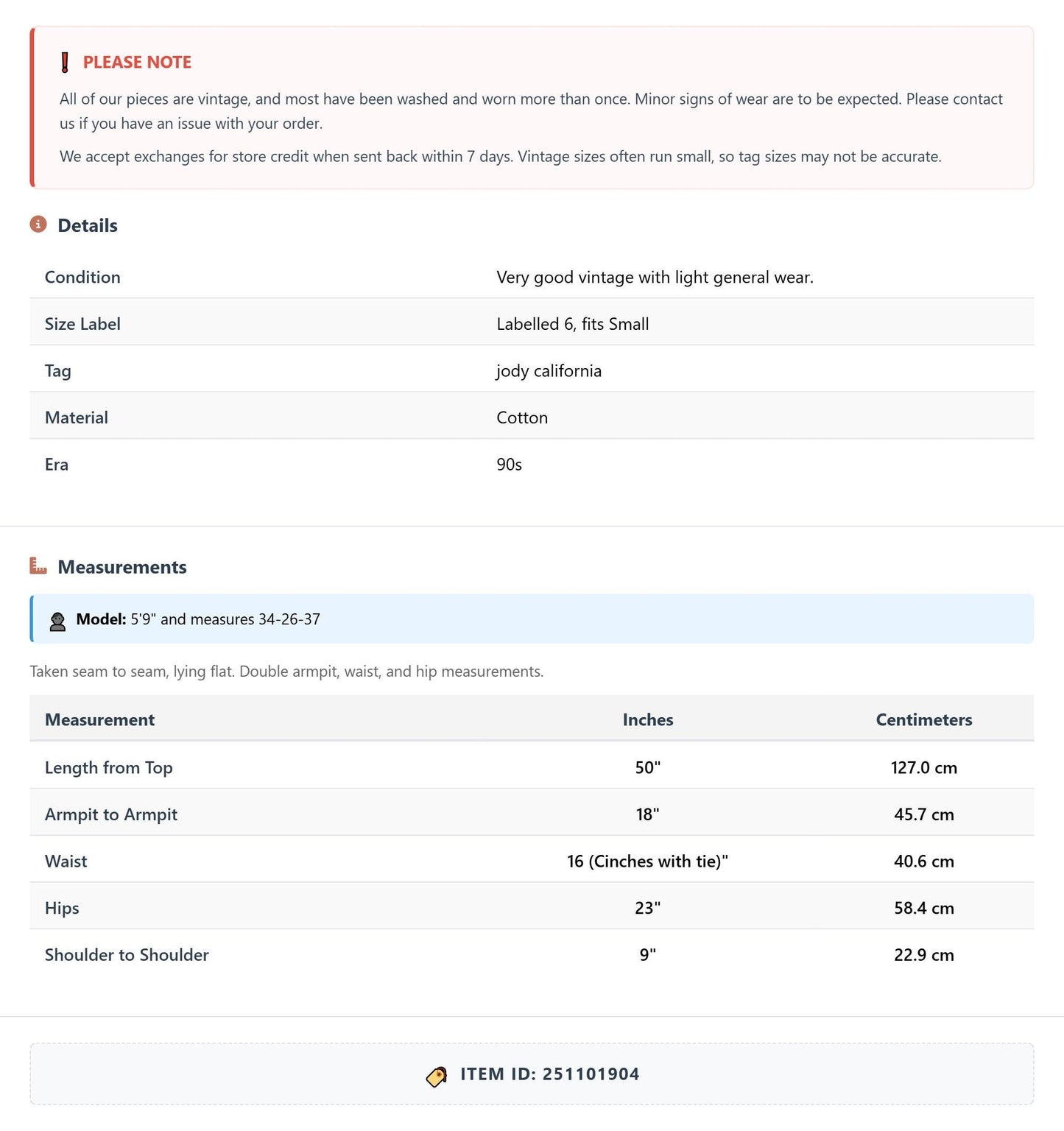
Task: Click the Inches column header
Action: point(648,719)
